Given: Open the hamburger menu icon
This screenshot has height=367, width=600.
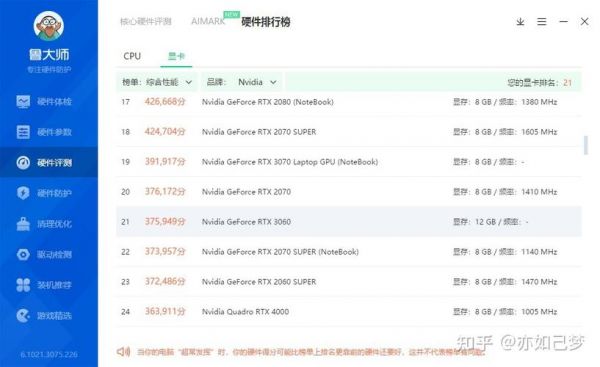Looking at the screenshot, I should (x=541, y=22).
